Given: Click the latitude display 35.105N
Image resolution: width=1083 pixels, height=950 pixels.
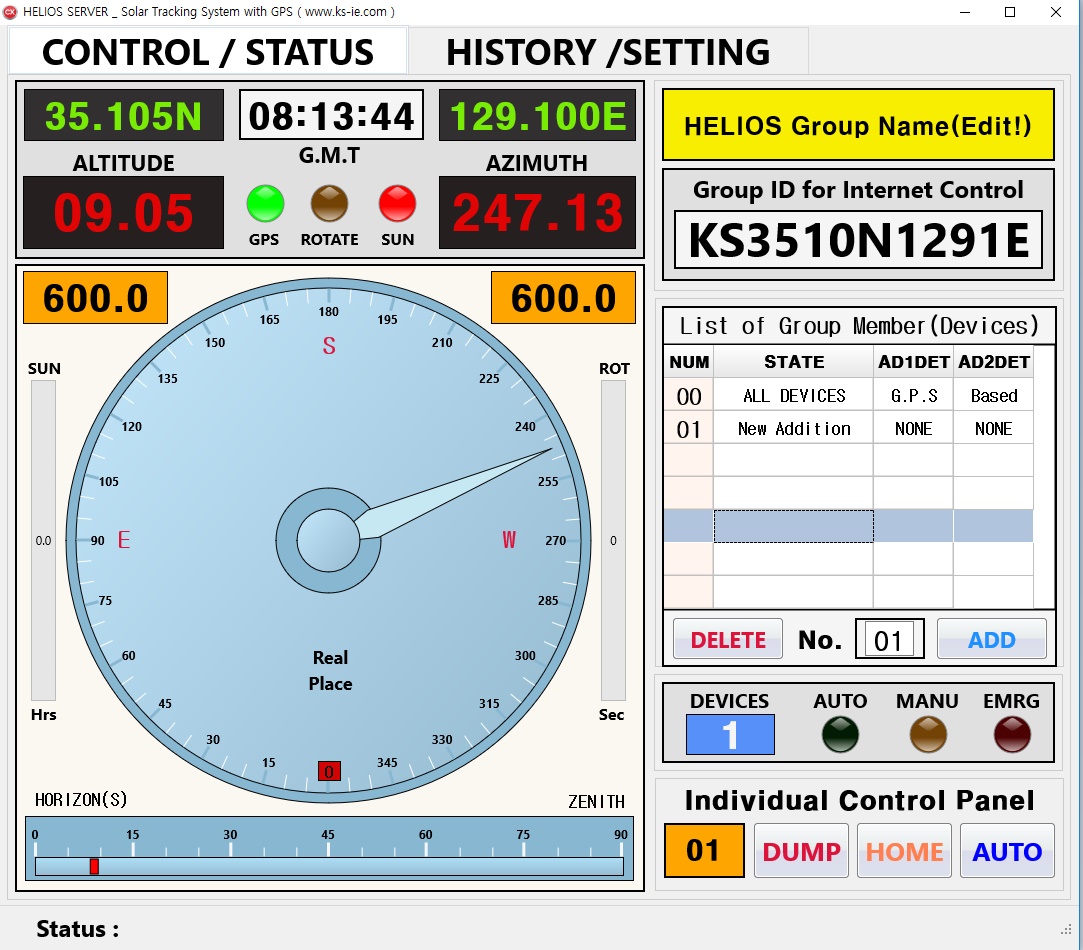Looking at the screenshot, I should tap(124, 115).
